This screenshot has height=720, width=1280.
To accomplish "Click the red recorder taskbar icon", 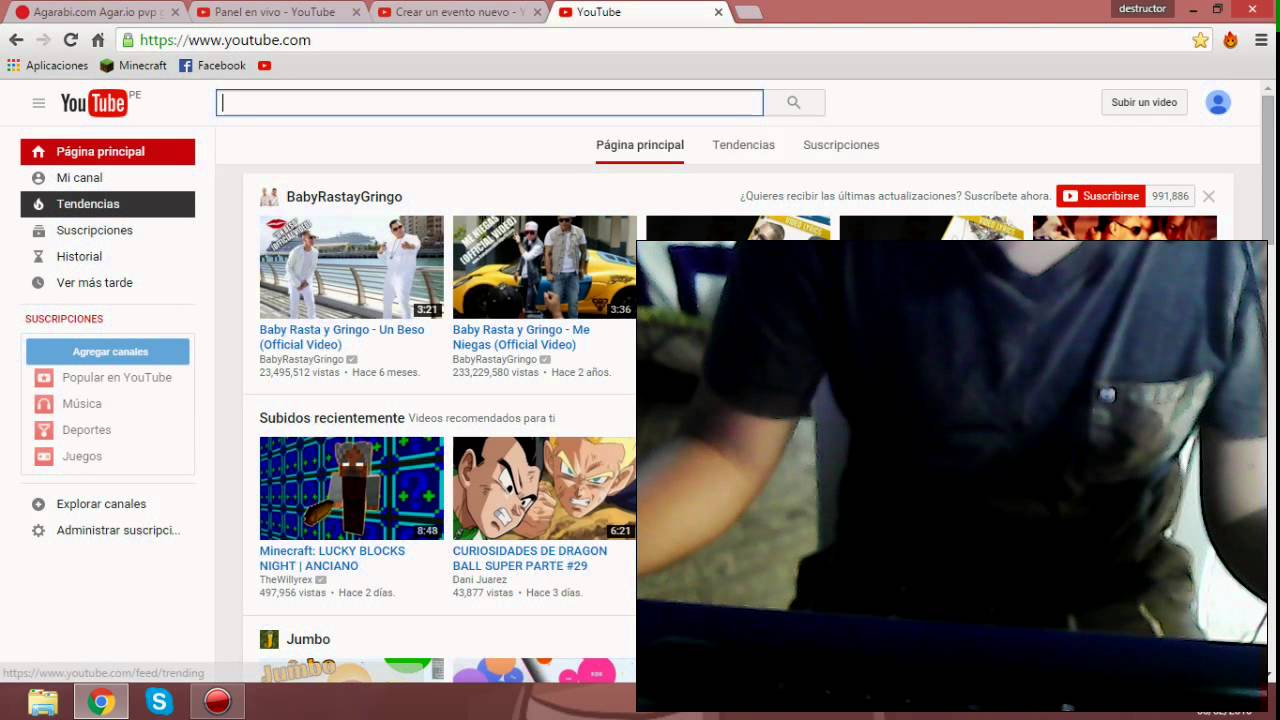I will click(x=217, y=702).
